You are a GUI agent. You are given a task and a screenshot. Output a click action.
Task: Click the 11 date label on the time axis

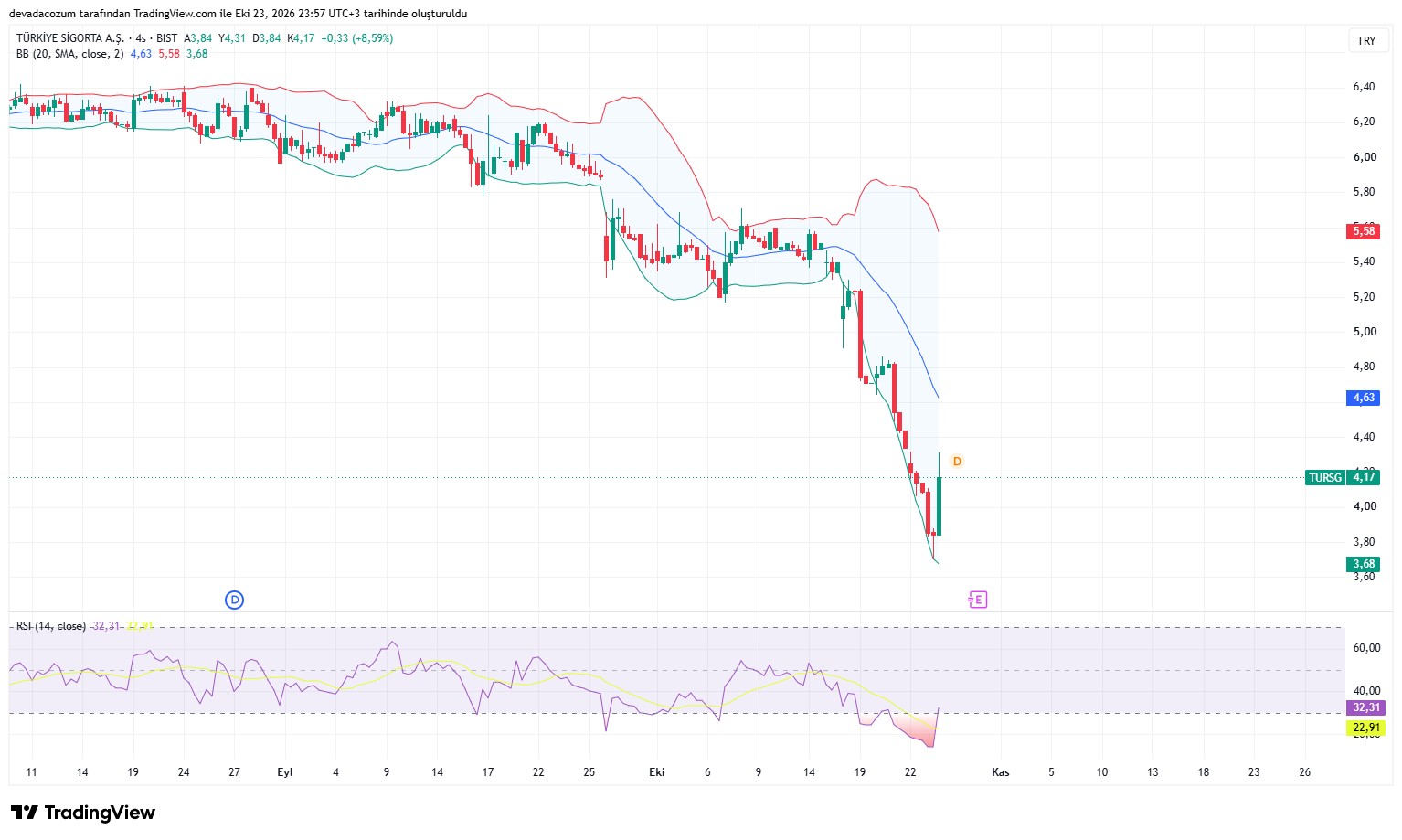click(x=32, y=772)
